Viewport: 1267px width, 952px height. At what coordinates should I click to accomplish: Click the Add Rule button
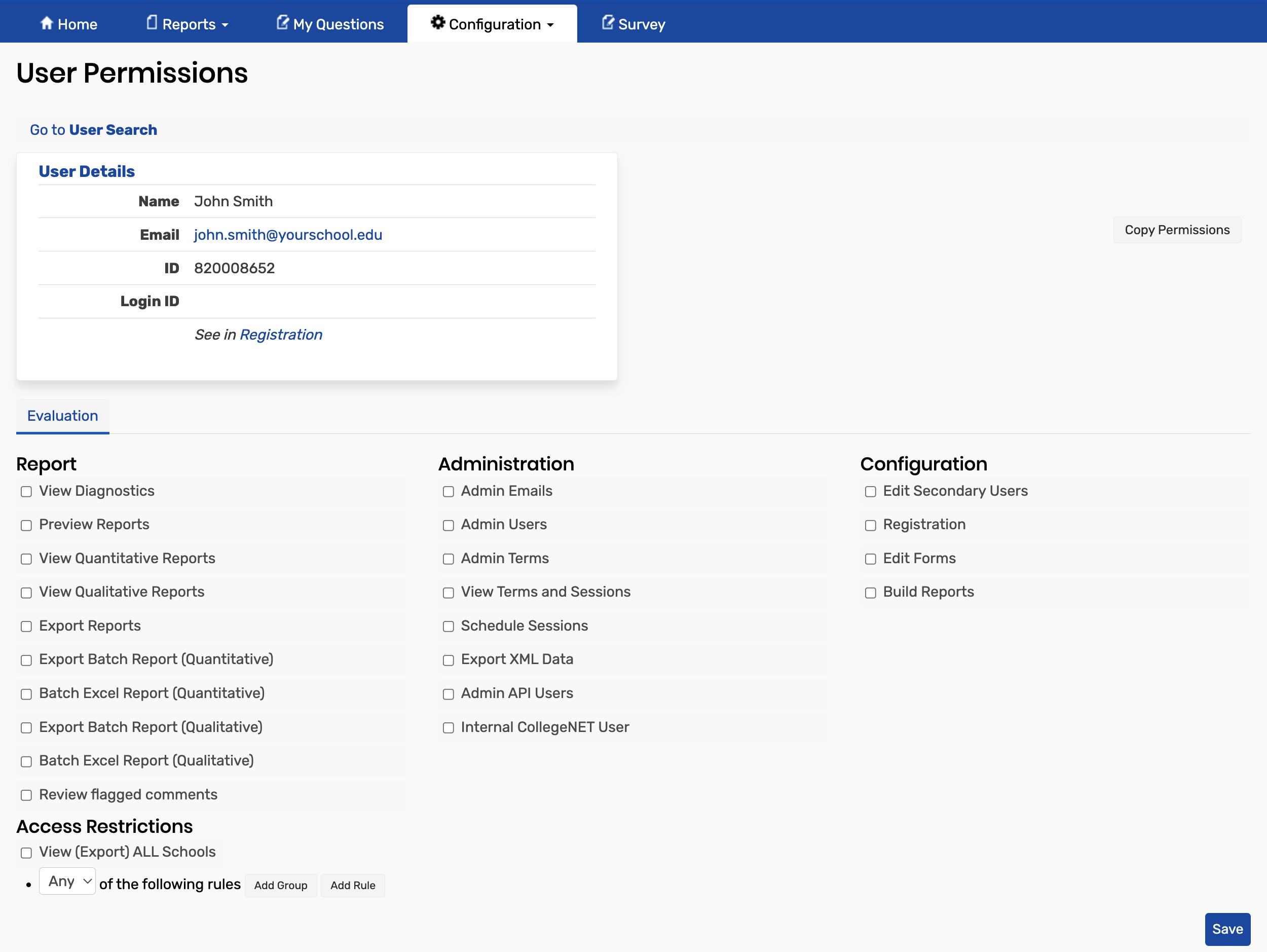[x=353, y=886]
